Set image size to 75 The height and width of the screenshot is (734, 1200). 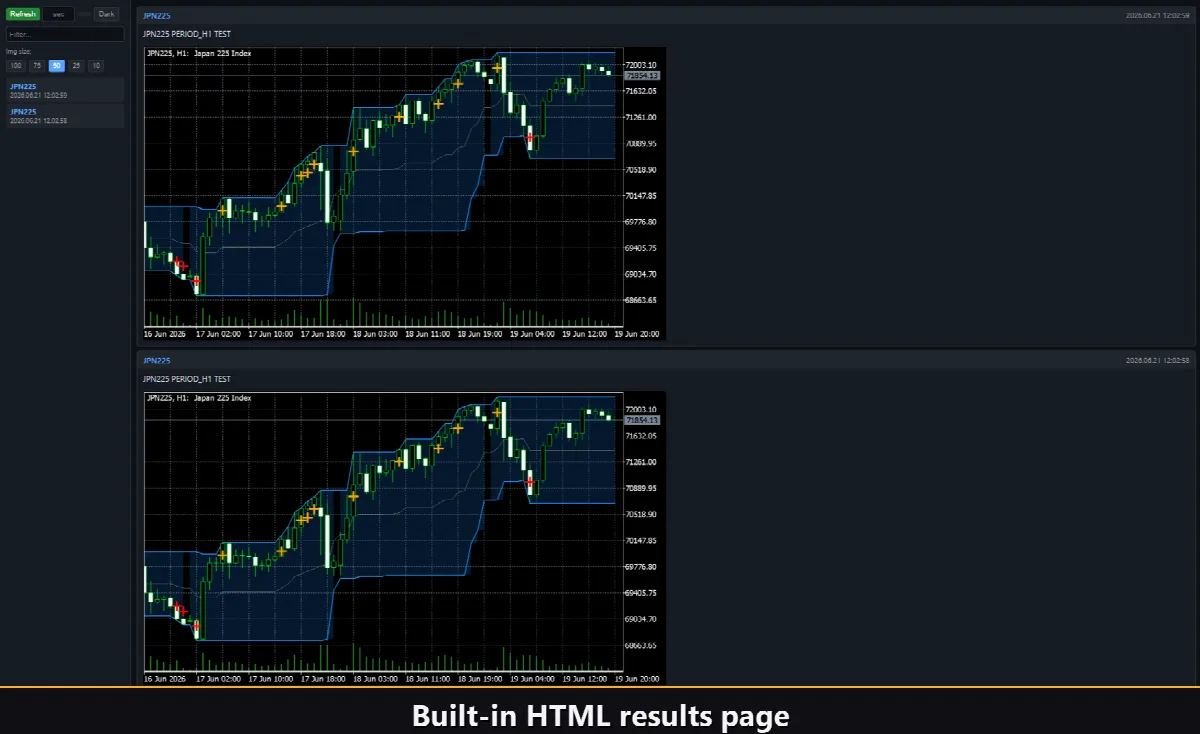37,65
